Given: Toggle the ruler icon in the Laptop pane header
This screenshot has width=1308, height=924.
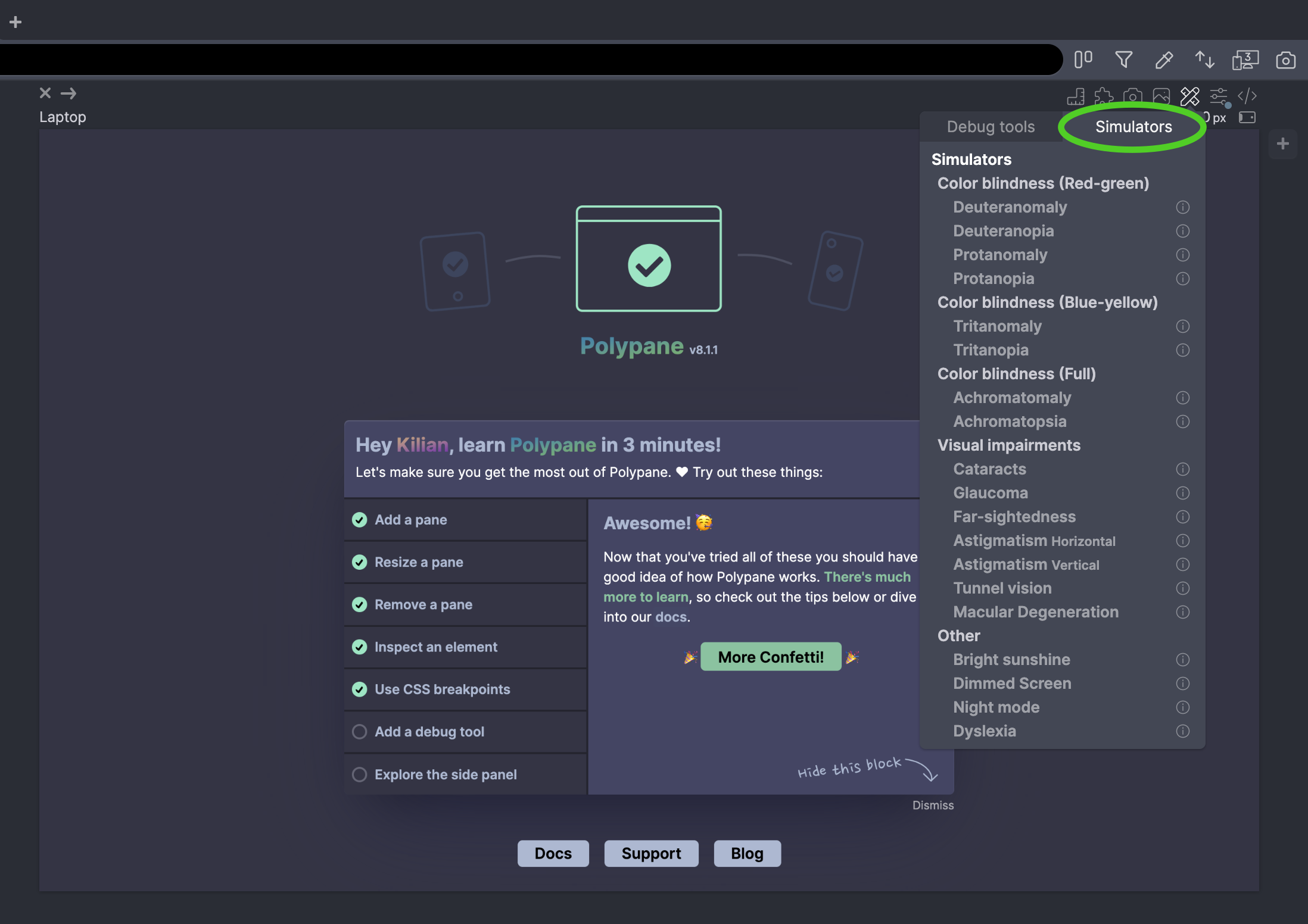Looking at the screenshot, I should point(1076,96).
